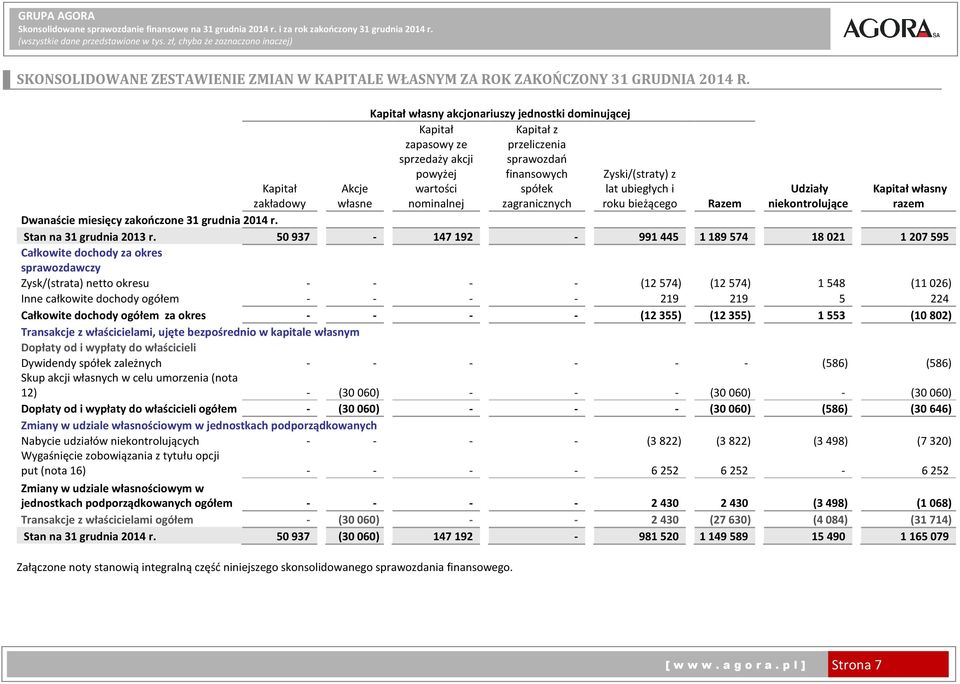
Task: Click the 'Wygaśnięcie zobowiązania z tytułu opcji' row label
Action: point(120,463)
